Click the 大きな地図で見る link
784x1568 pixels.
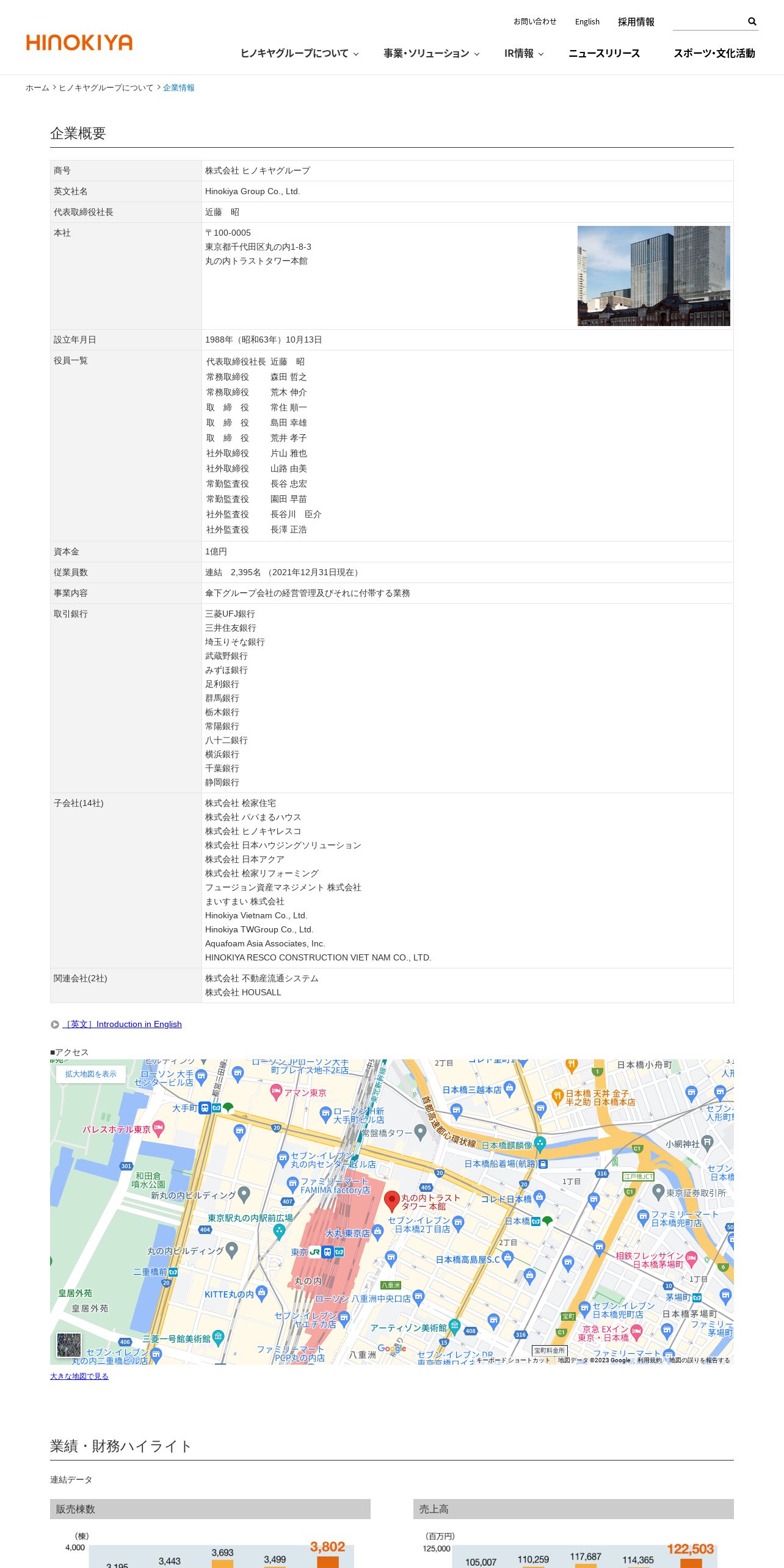79,1376
